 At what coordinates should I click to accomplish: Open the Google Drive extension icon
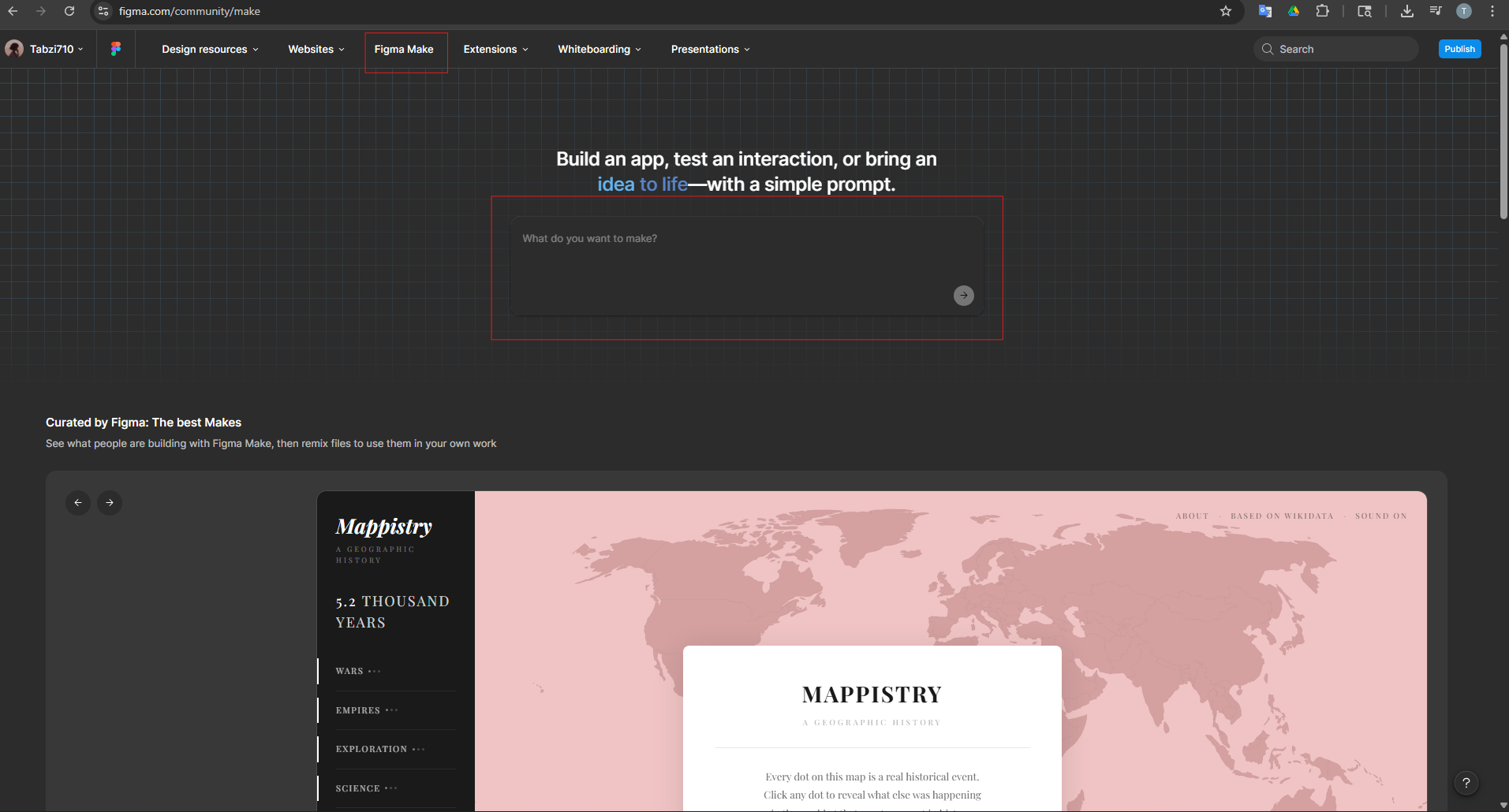pyautogui.click(x=1294, y=11)
